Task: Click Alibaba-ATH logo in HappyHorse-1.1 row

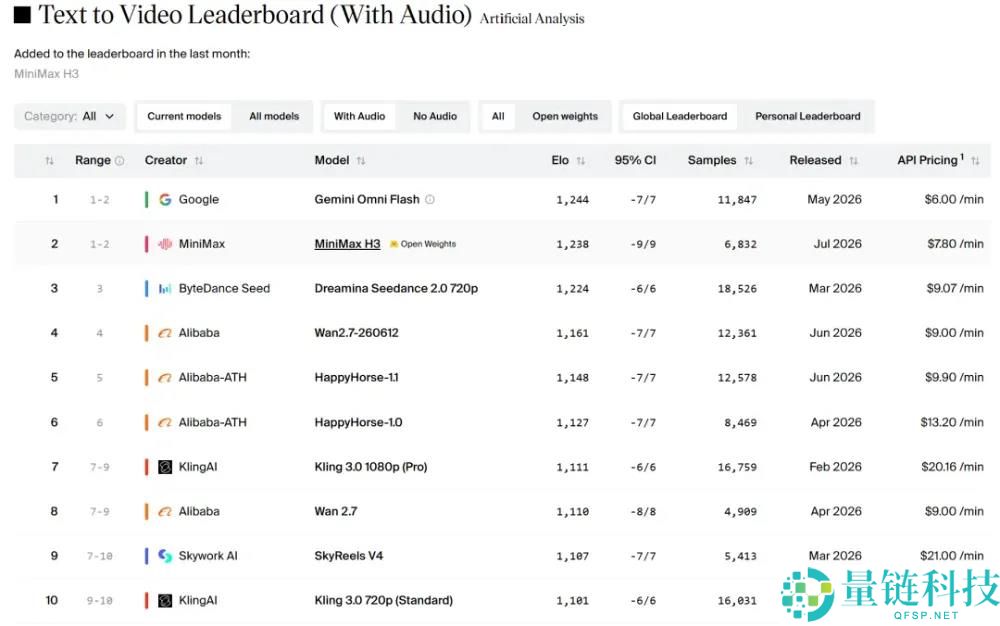Action: (x=165, y=377)
